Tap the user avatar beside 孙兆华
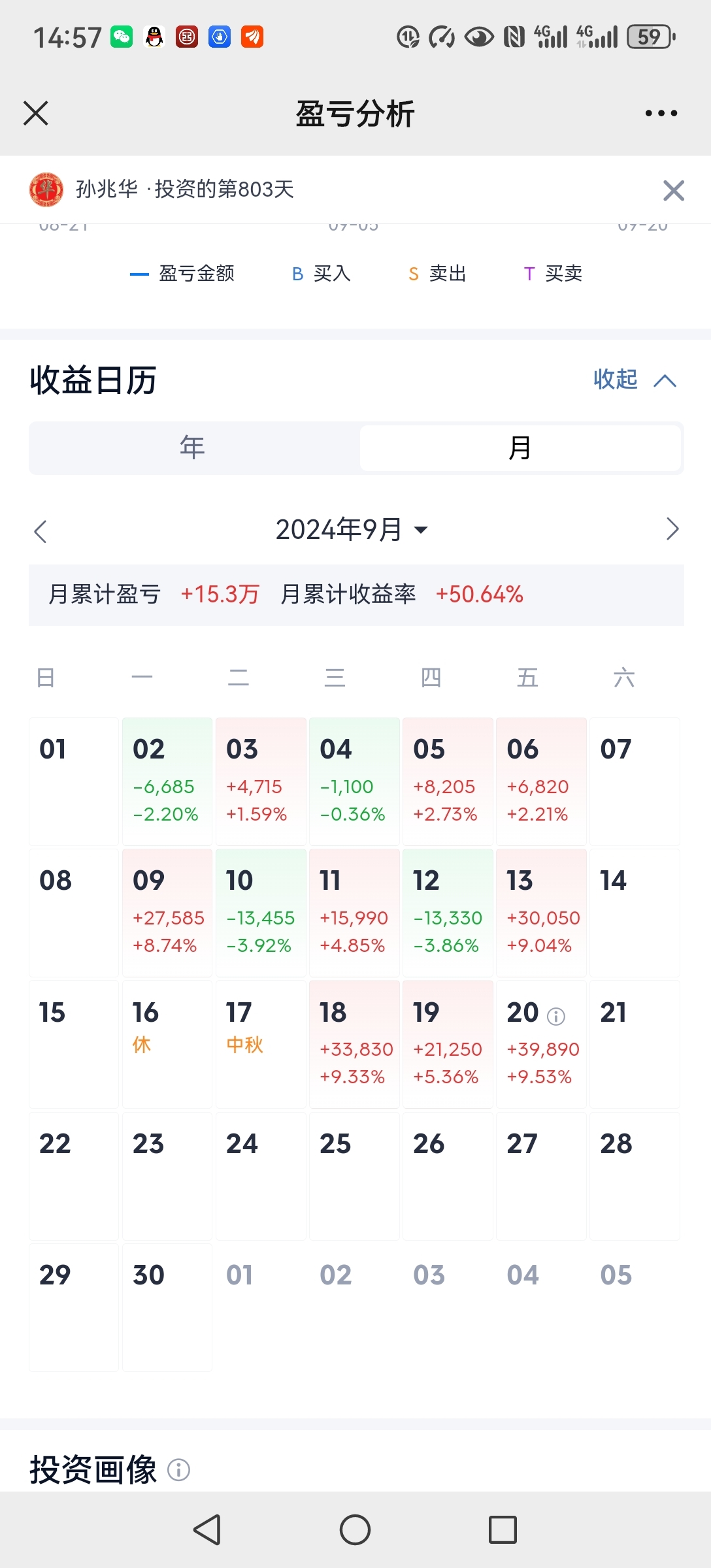Screen dimensions: 711x1568 point(46,189)
